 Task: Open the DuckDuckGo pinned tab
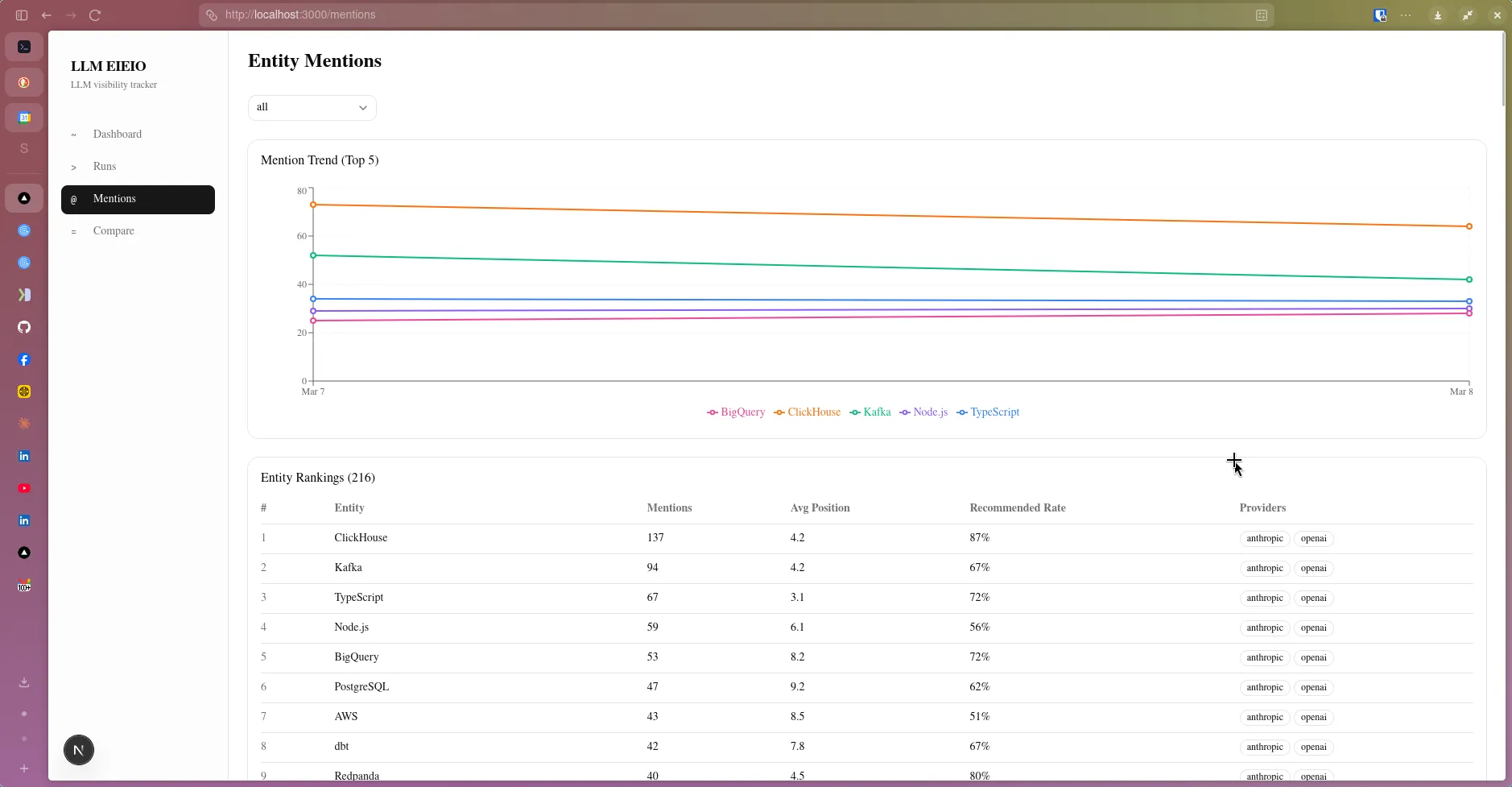(24, 82)
